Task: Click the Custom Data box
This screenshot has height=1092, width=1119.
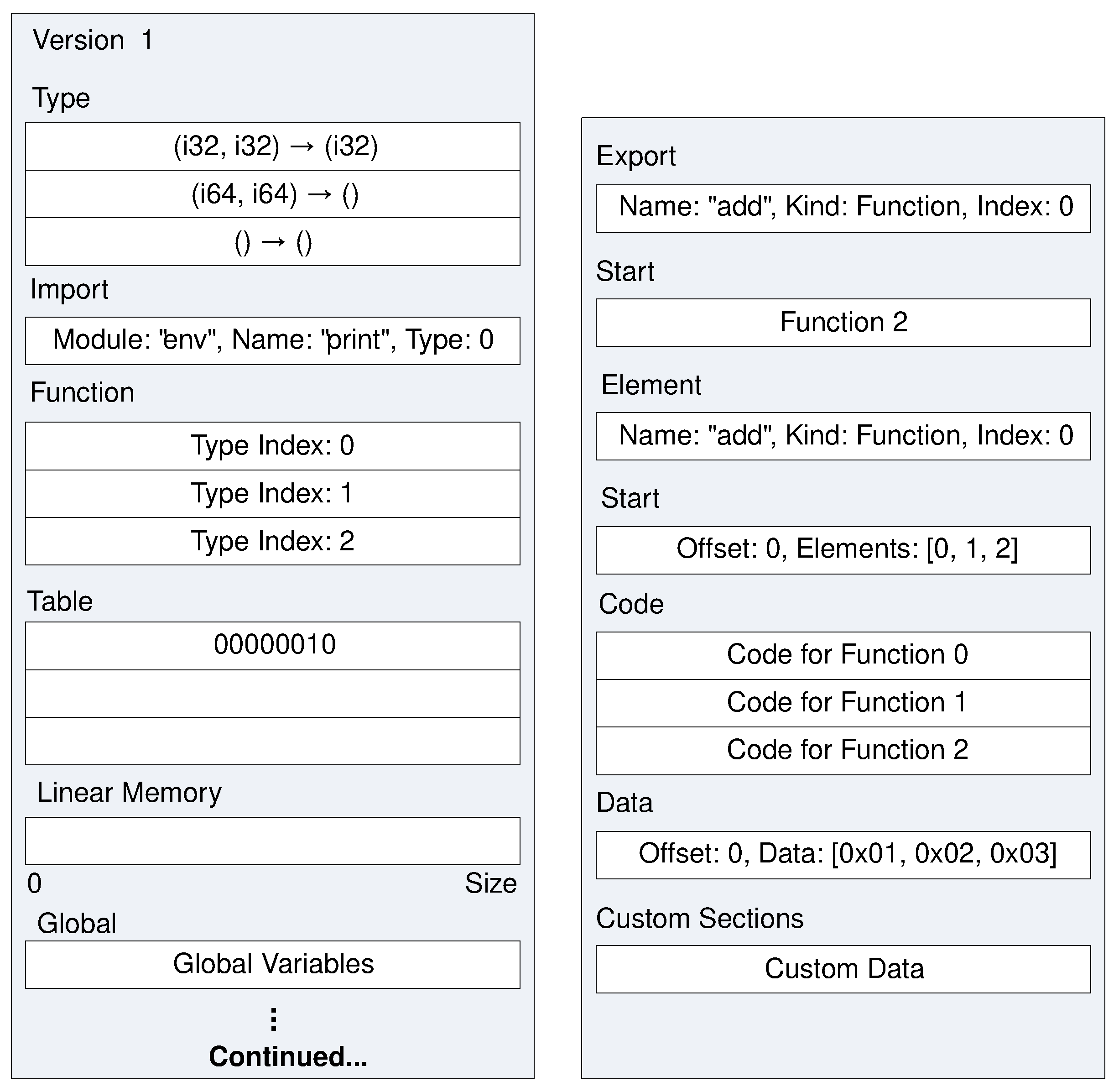Action: (843, 969)
